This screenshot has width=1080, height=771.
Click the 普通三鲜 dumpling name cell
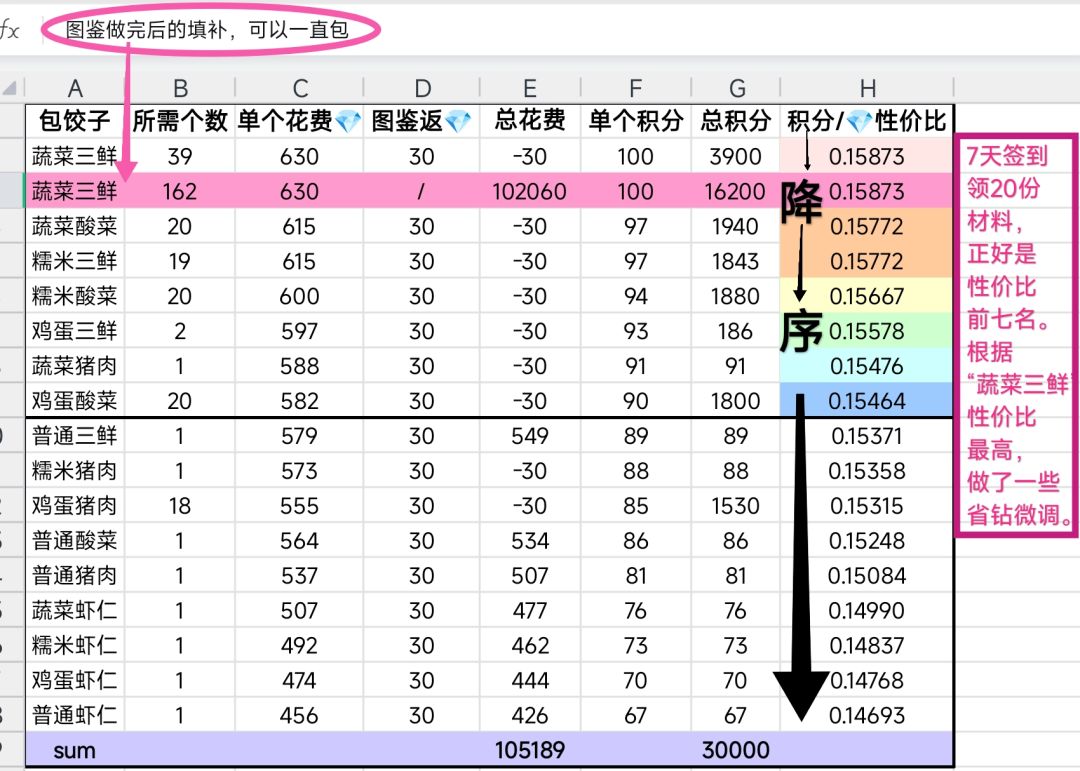click(x=75, y=436)
